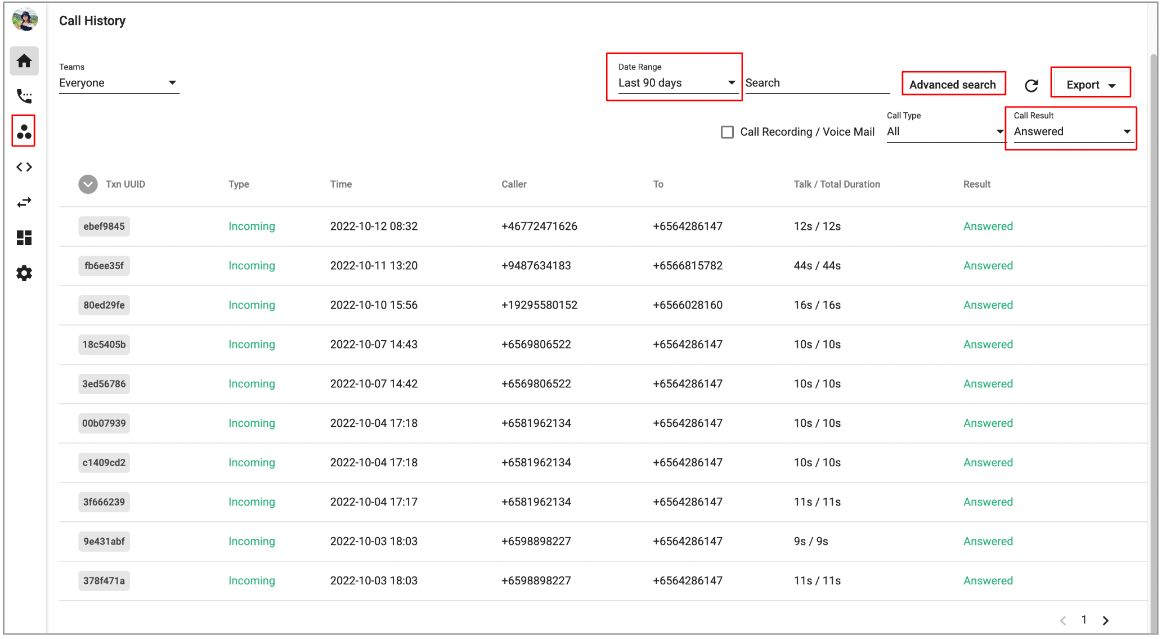Click the Advanced search button
This screenshot has height=639, width=1162.
tap(952, 85)
